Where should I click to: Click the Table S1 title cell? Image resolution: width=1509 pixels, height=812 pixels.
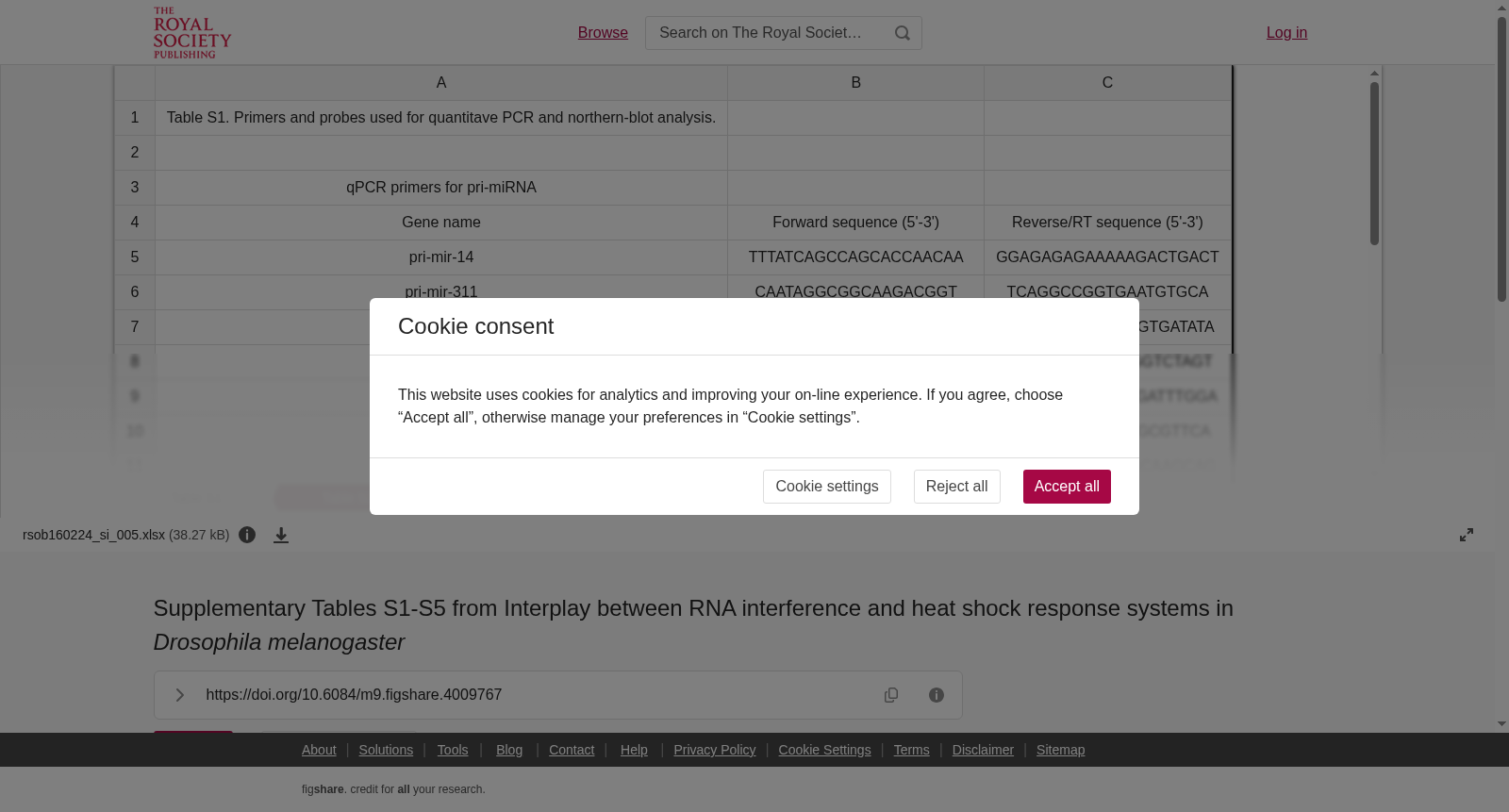441,118
